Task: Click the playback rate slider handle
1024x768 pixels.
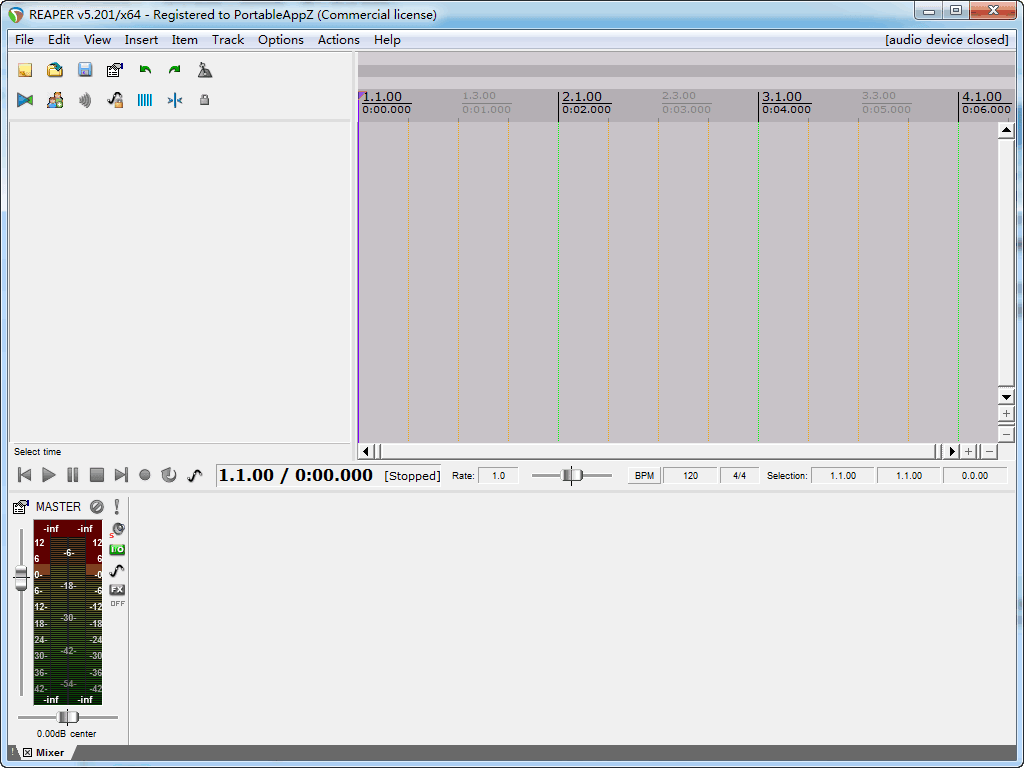Action: coord(572,475)
